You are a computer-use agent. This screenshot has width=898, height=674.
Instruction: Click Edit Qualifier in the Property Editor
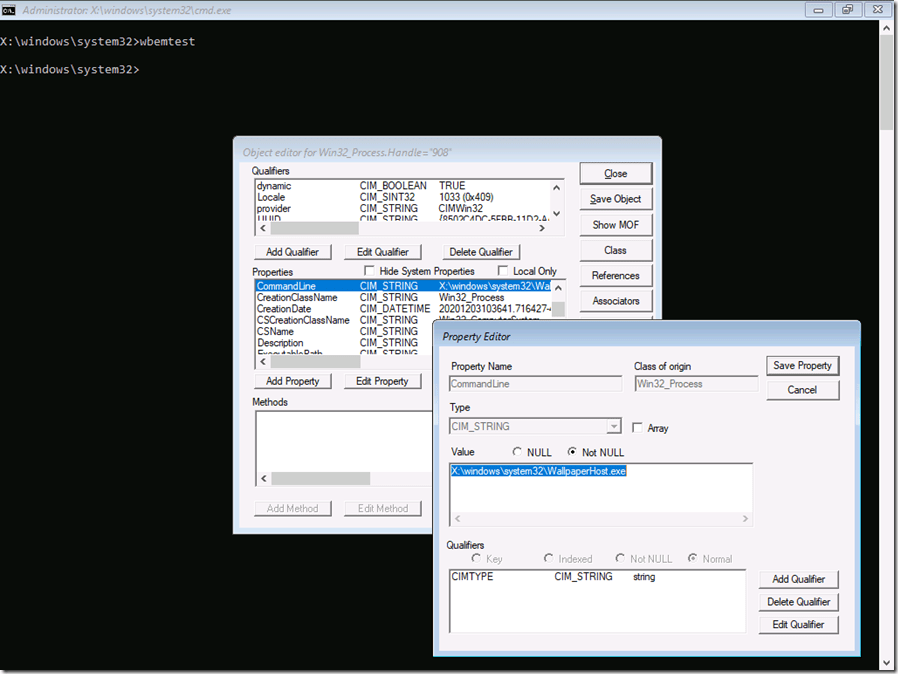click(x=798, y=623)
